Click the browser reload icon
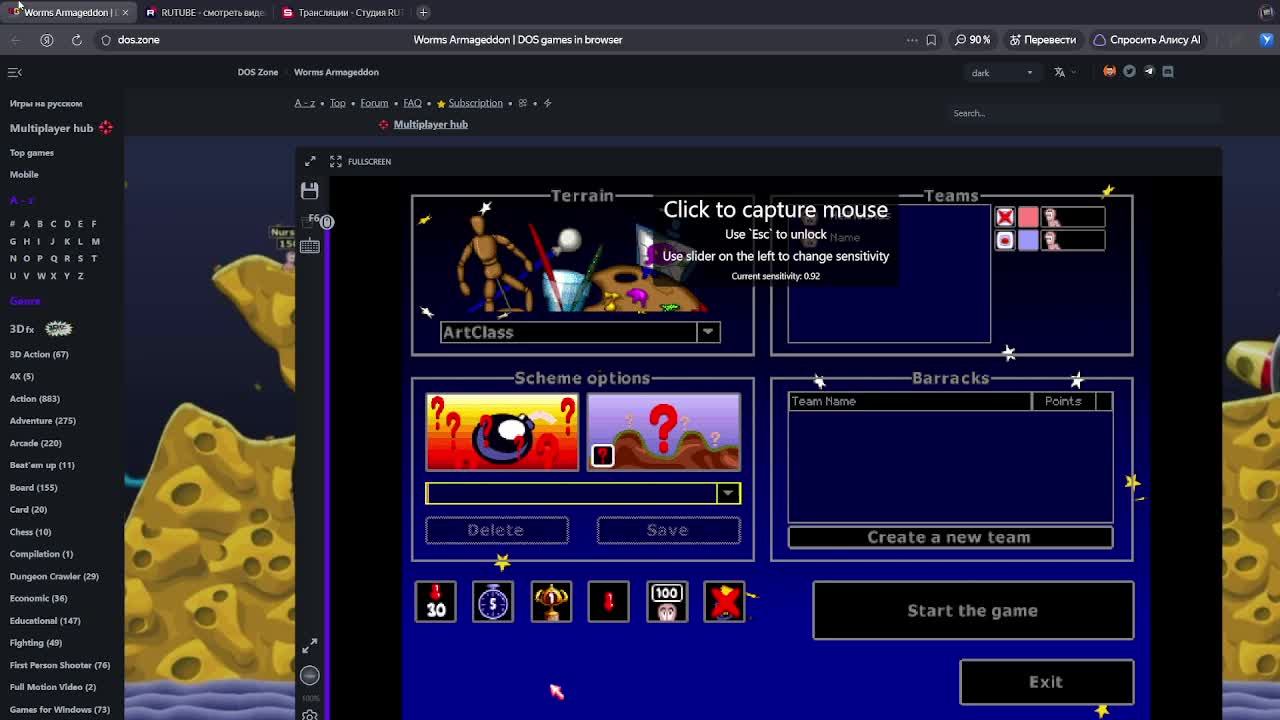Image resolution: width=1280 pixels, height=720 pixels. (76, 40)
